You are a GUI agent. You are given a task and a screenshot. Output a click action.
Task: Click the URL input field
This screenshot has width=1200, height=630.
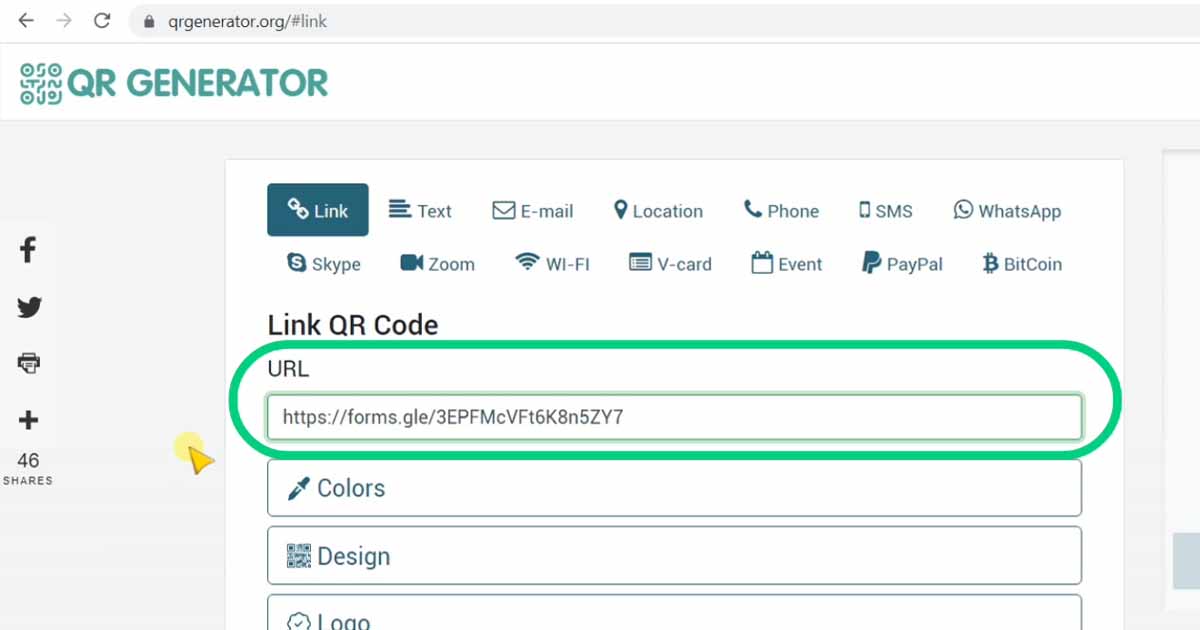pos(674,416)
